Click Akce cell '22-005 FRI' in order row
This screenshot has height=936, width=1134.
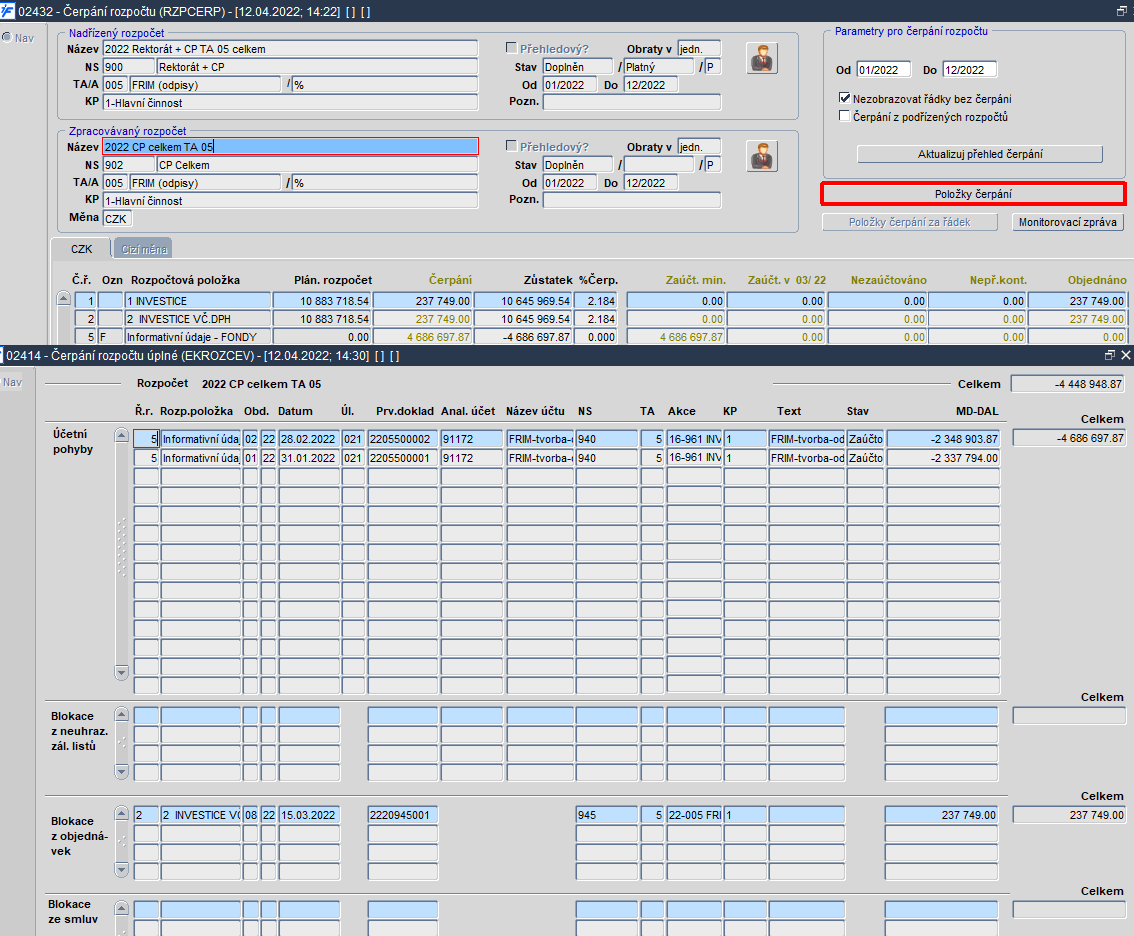click(x=694, y=814)
